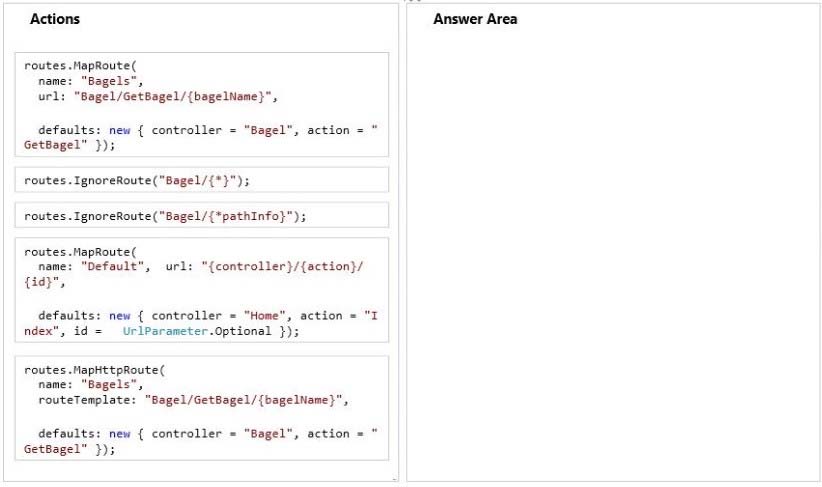Click the routes.MapRoute( line of the Default block
The width and height of the screenshot is (822, 487).
(x=80, y=252)
